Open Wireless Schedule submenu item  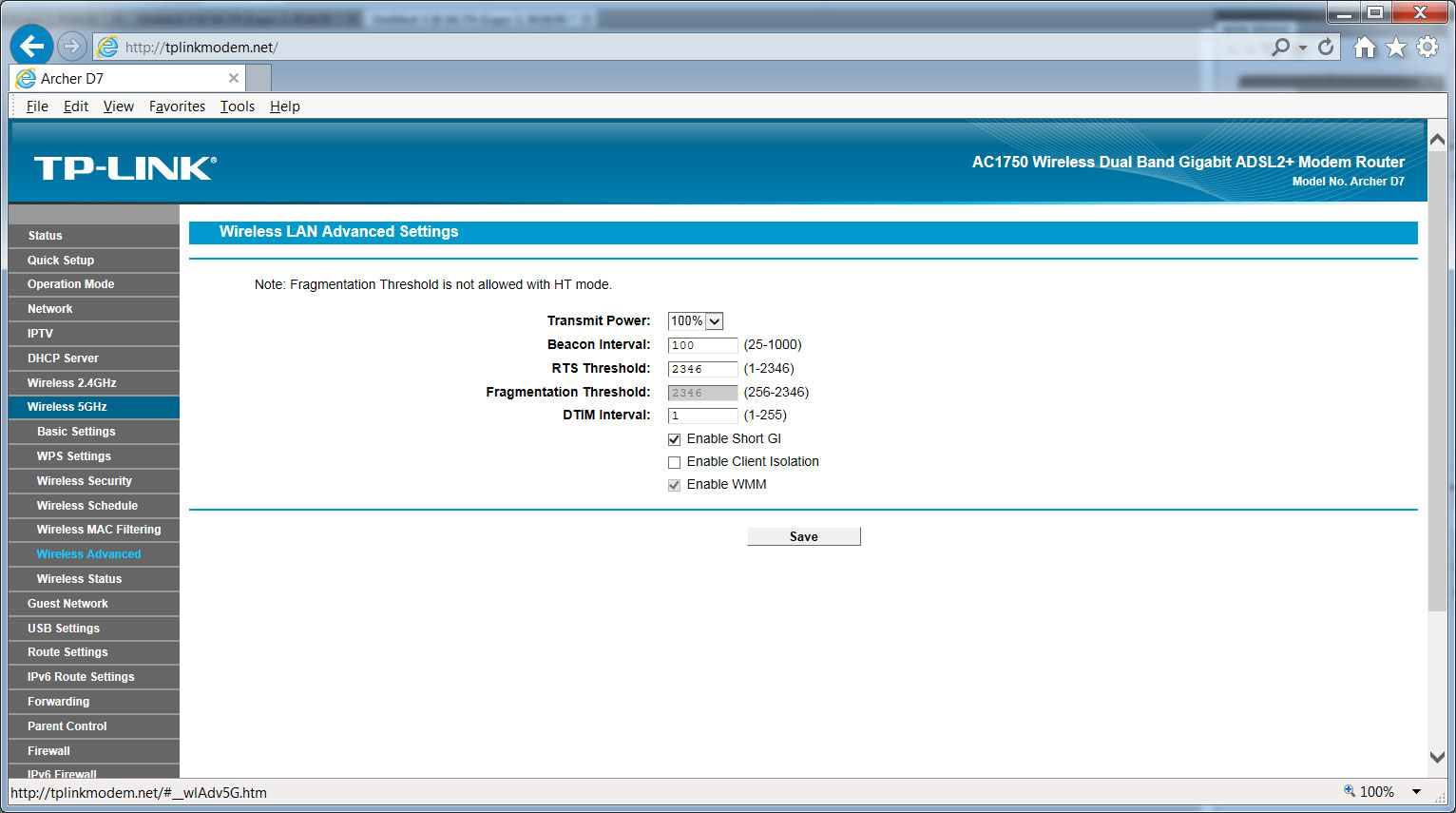point(94,506)
